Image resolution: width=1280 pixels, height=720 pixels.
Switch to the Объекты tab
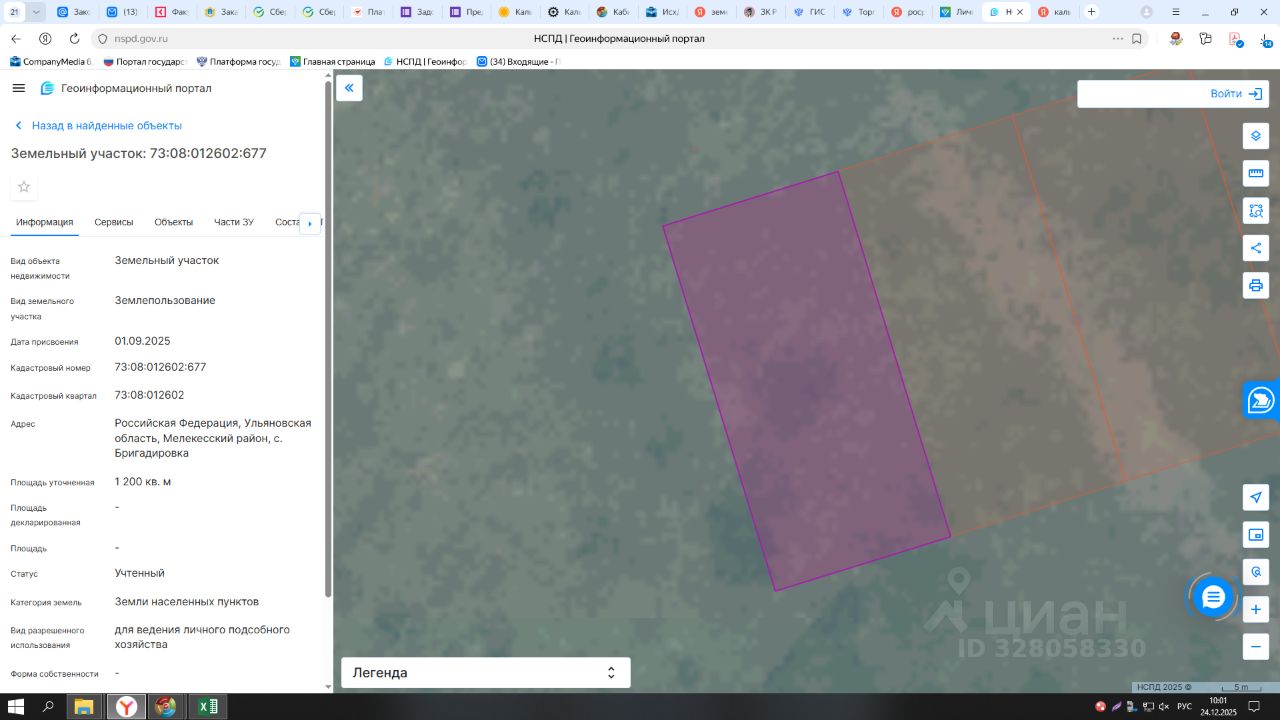(174, 222)
